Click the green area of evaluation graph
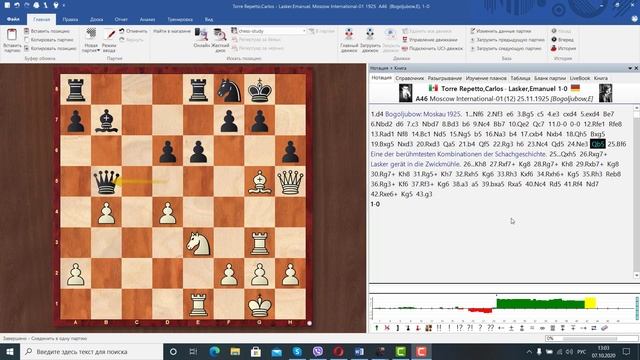Screen dimensions: 640x360 tap(540, 304)
